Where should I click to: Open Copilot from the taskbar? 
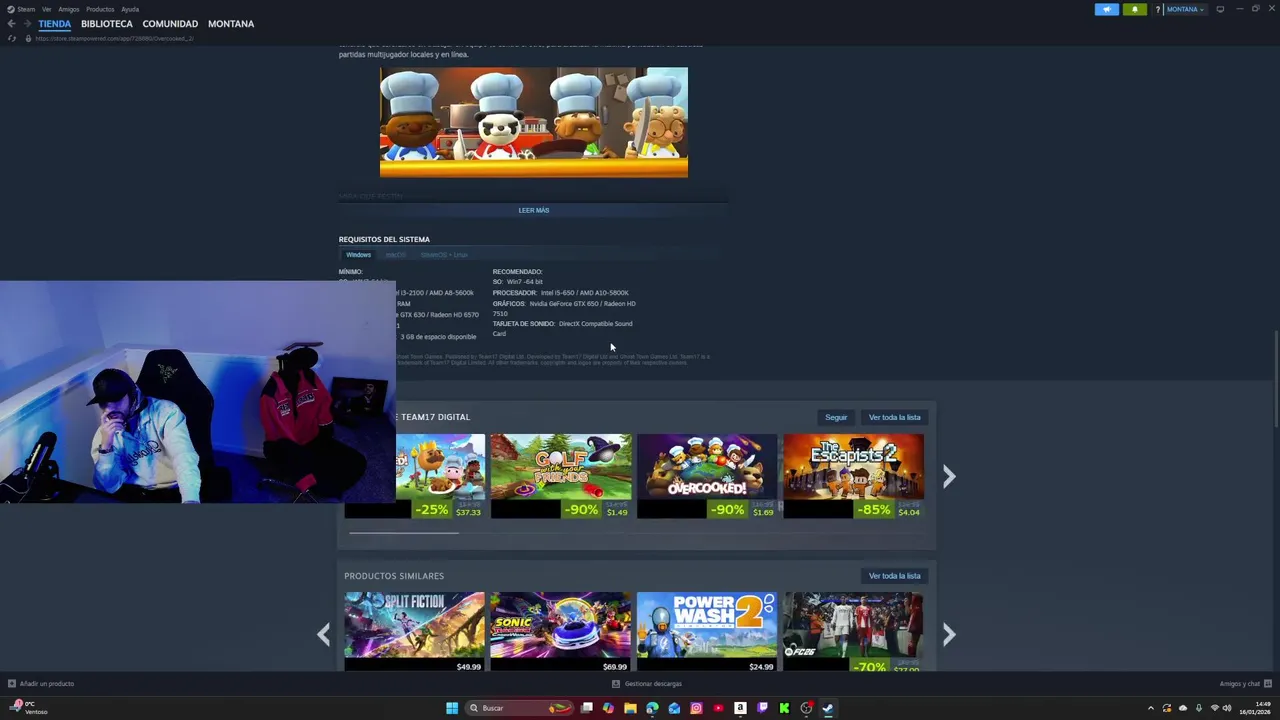[608, 708]
